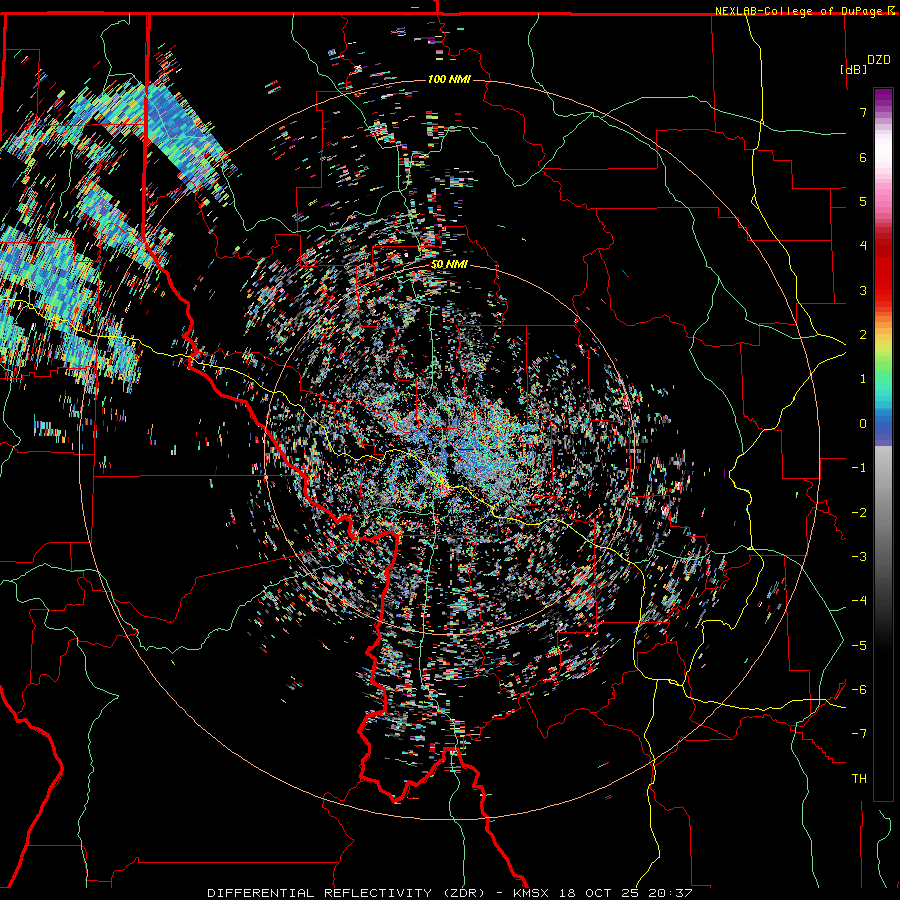Click the TH label below the scale

pyautogui.click(x=859, y=779)
